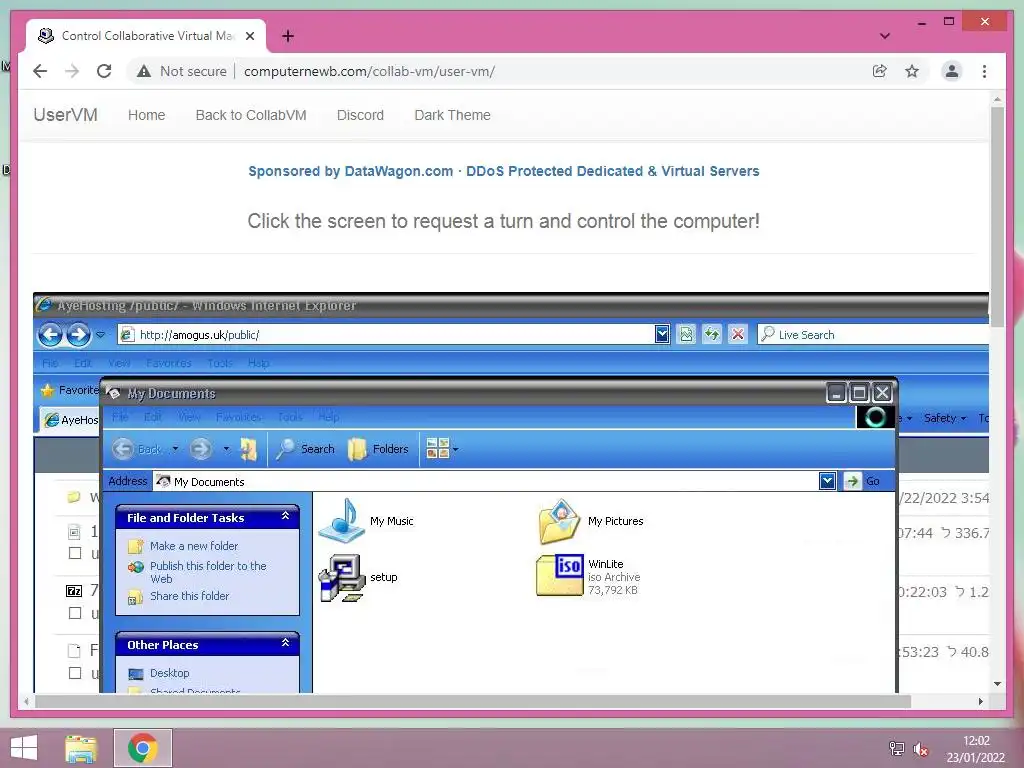This screenshot has height=768, width=1024.
Task: Stop loading with IE red X
Action: (x=737, y=335)
